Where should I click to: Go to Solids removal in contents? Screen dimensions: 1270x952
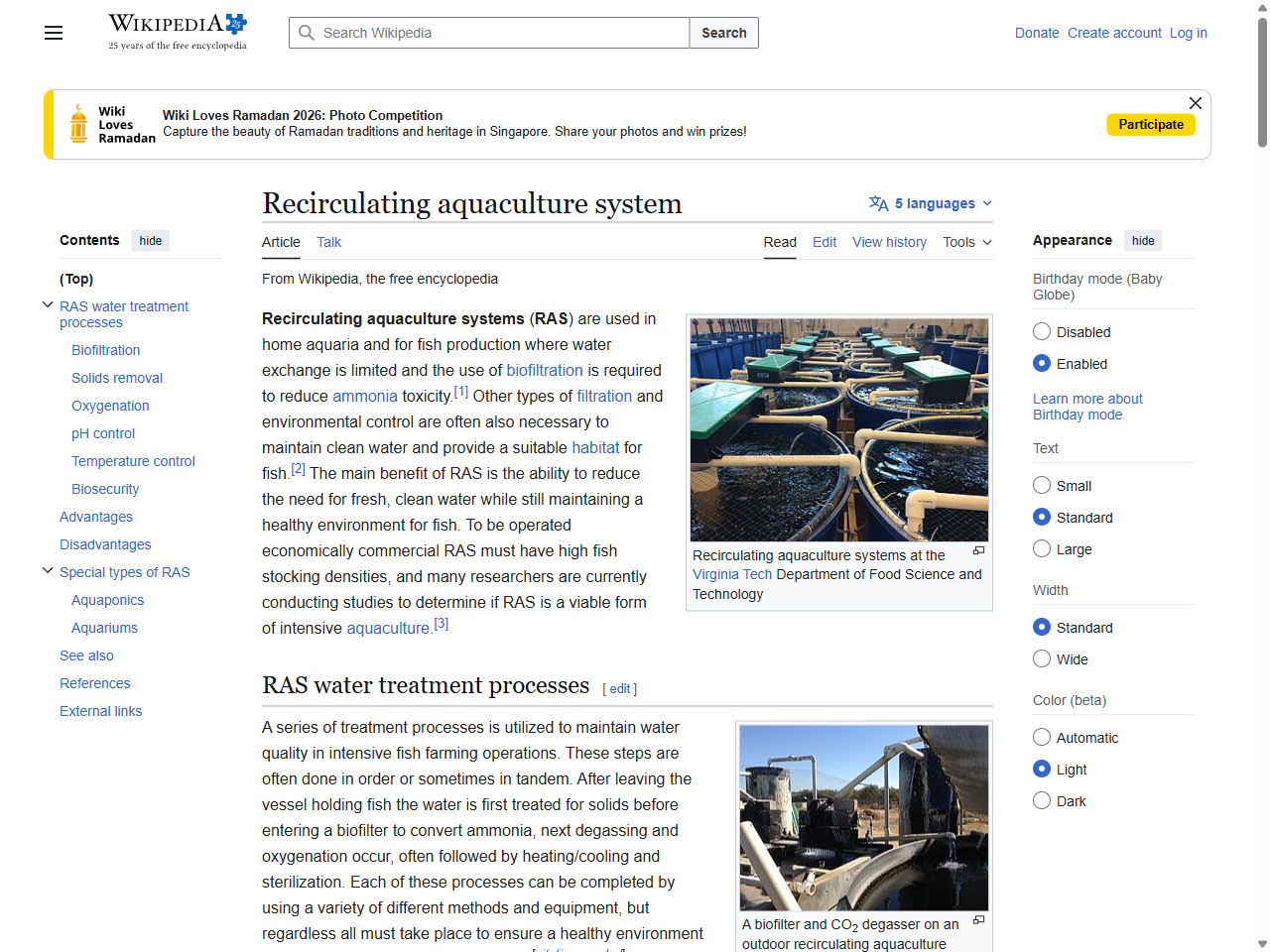pyautogui.click(x=117, y=378)
